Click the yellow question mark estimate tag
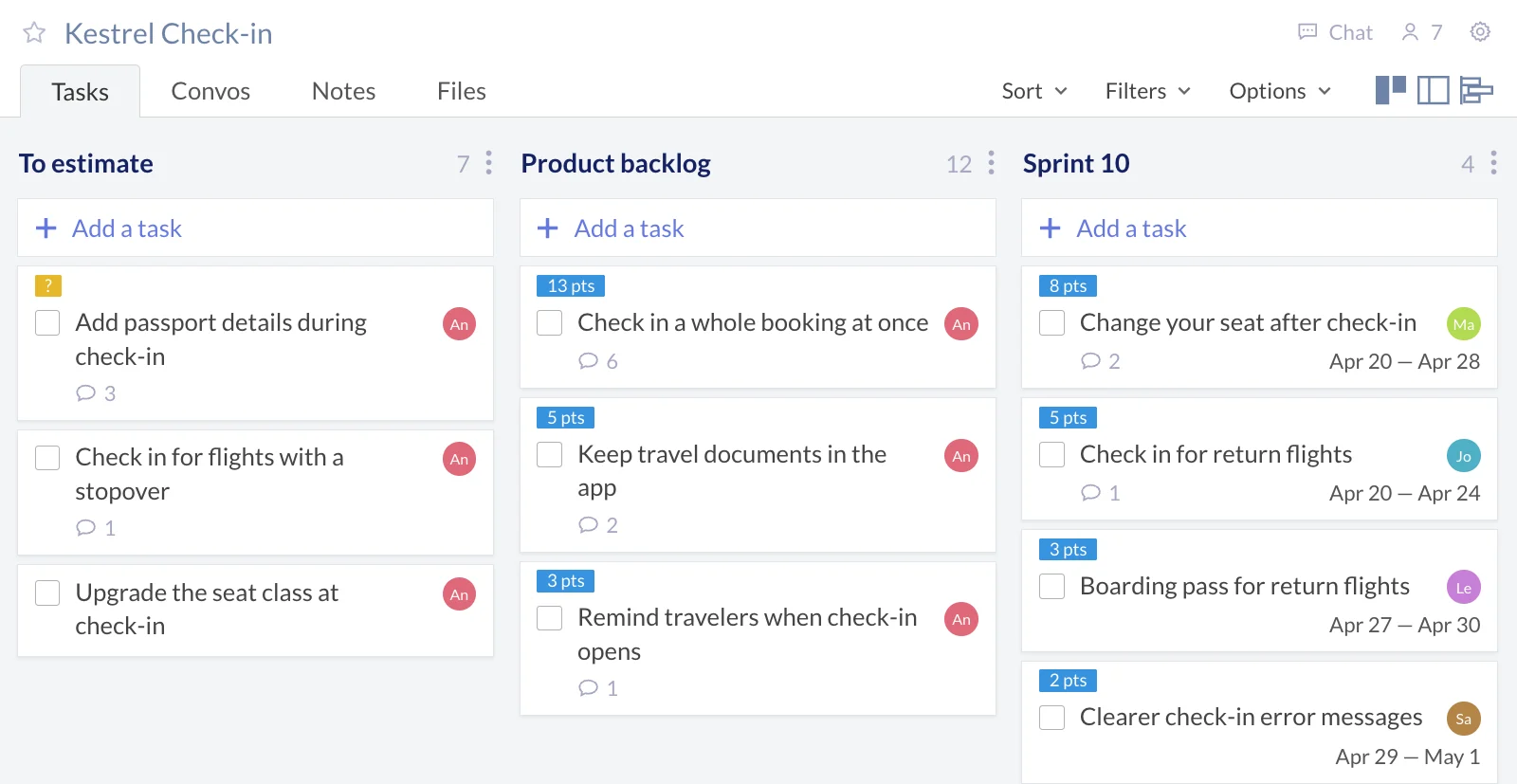1517x784 pixels. click(48, 285)
